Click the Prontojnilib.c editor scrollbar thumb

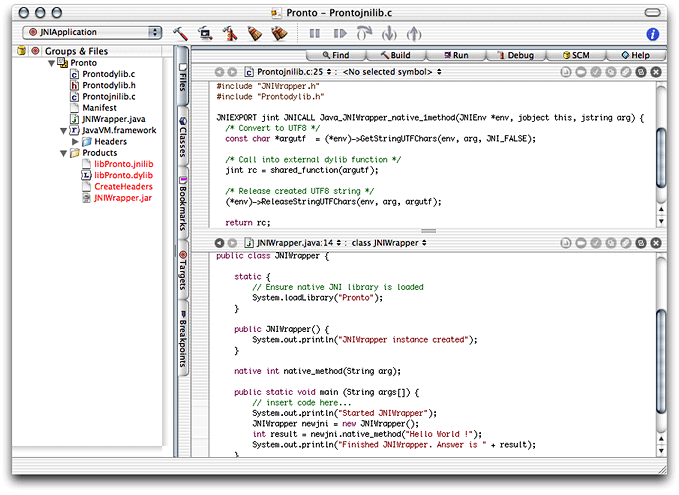coord(661,158)
